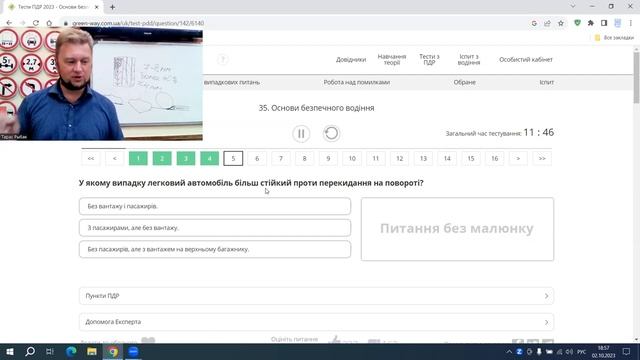Go to previous question arrow

point(115,158)
